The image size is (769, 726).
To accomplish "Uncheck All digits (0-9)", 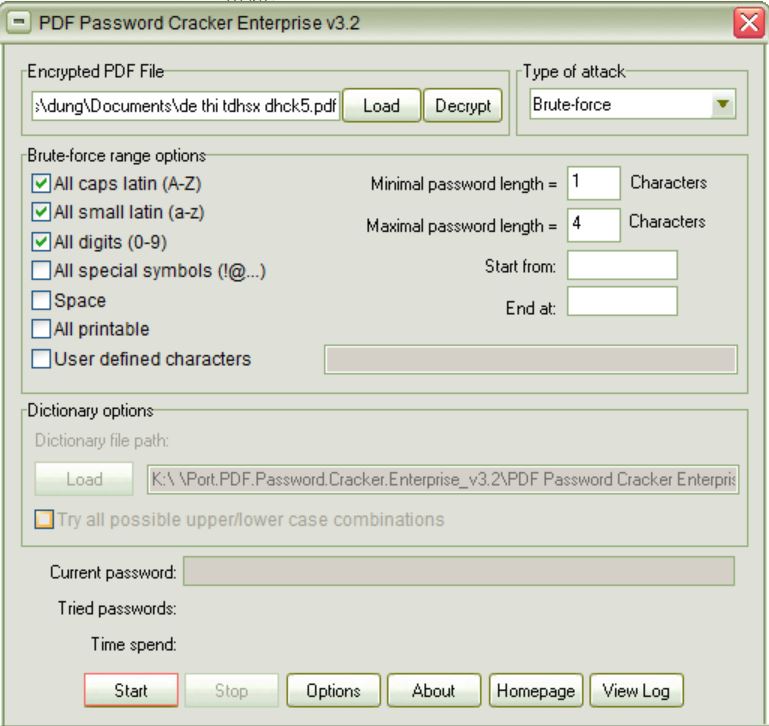I will 41,242.
